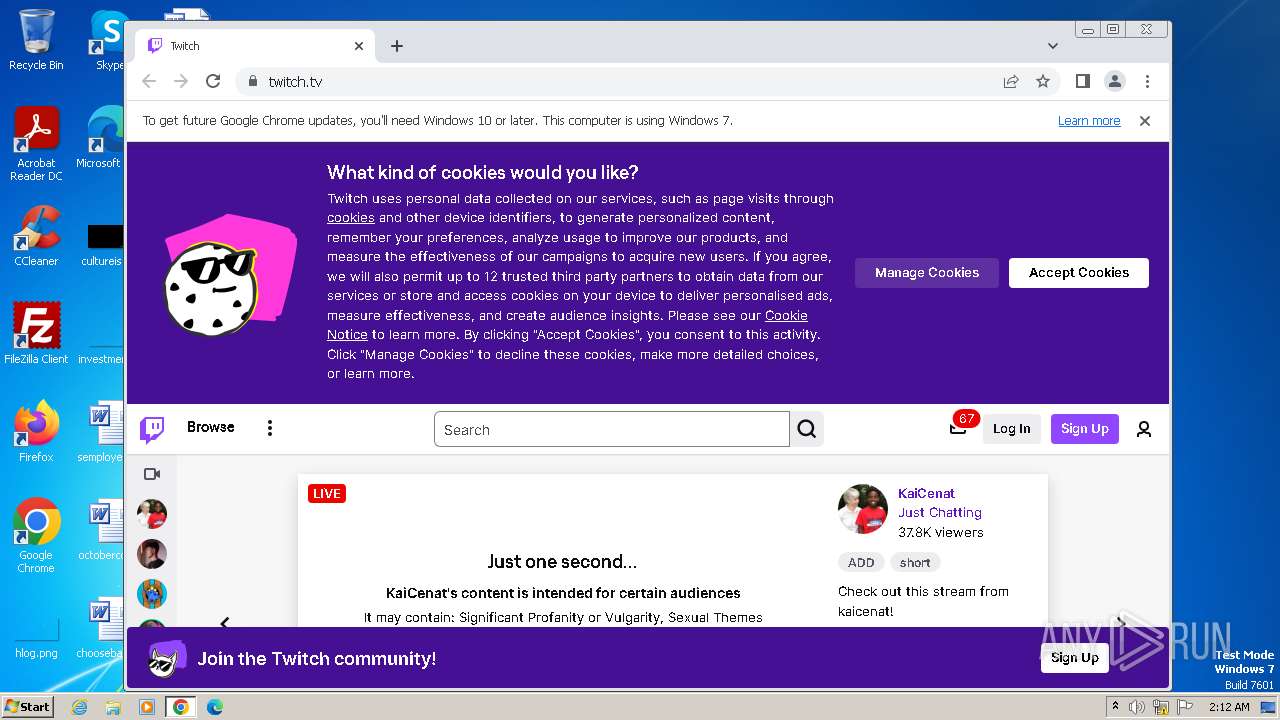Open File Explorer from taskbar
The image size is (1280, 720).
[x=113, y=707]
